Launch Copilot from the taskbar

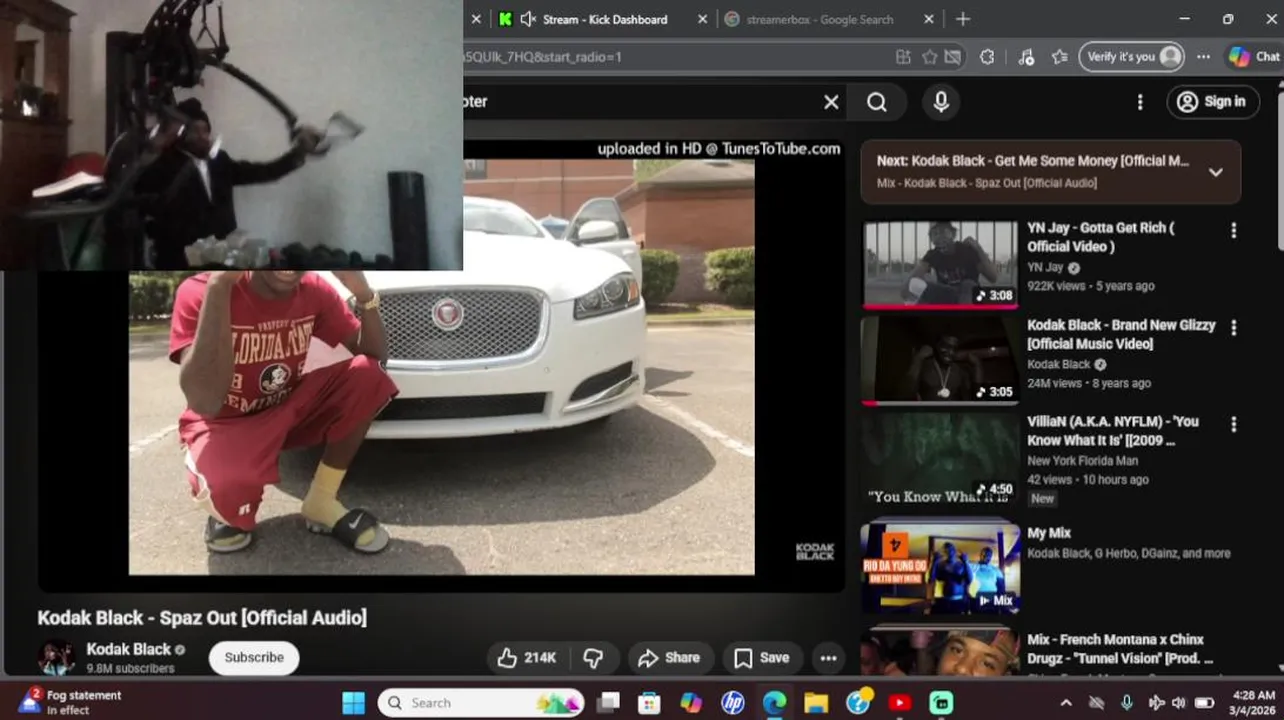(692, 703)
